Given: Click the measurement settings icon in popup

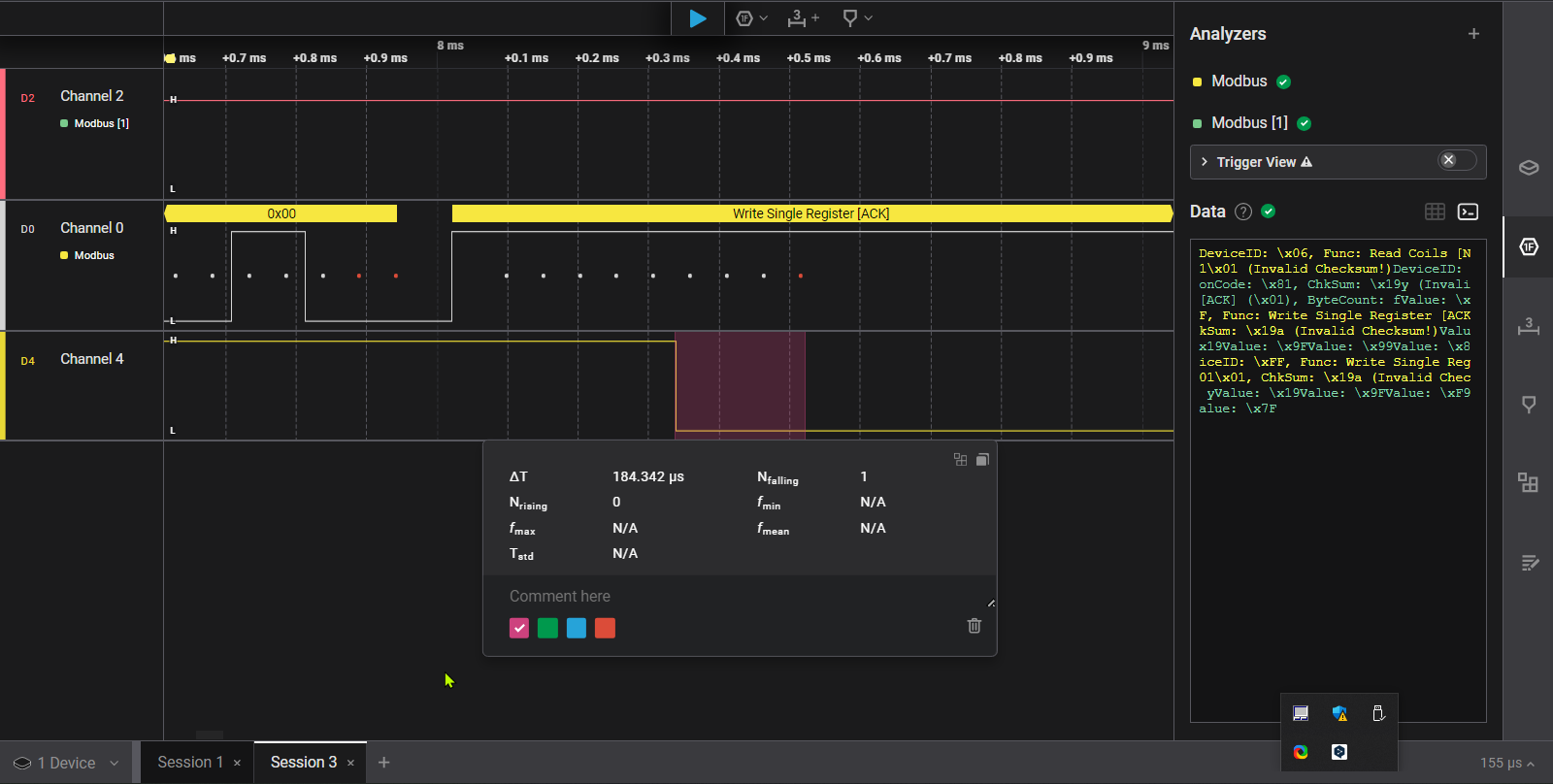Looking at the screenshot, I should (x=960, y=460).
